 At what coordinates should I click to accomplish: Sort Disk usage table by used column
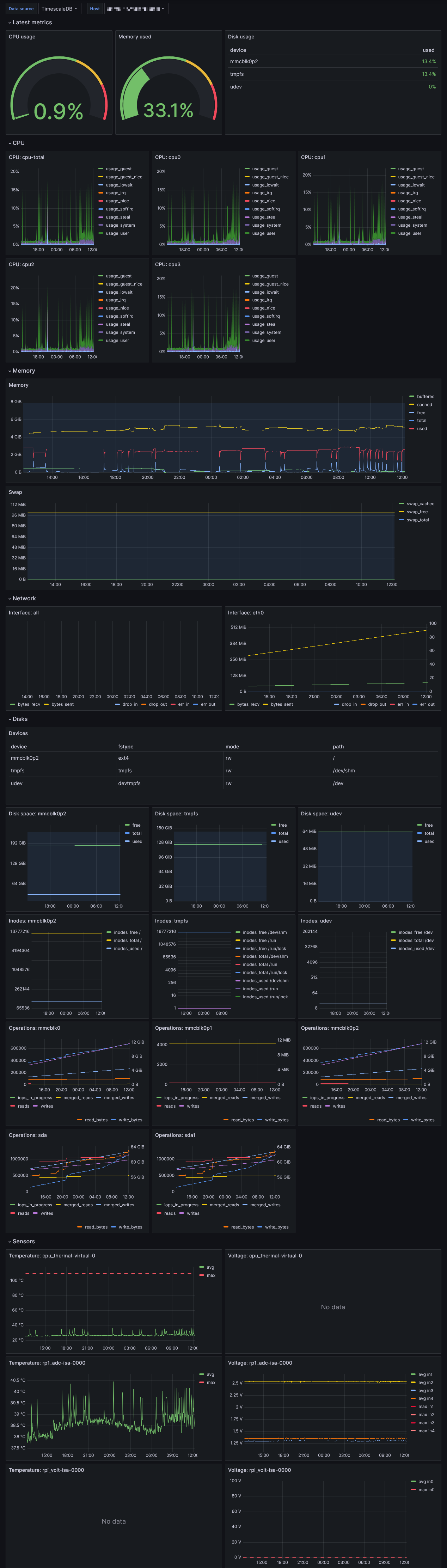pos(429,50)
